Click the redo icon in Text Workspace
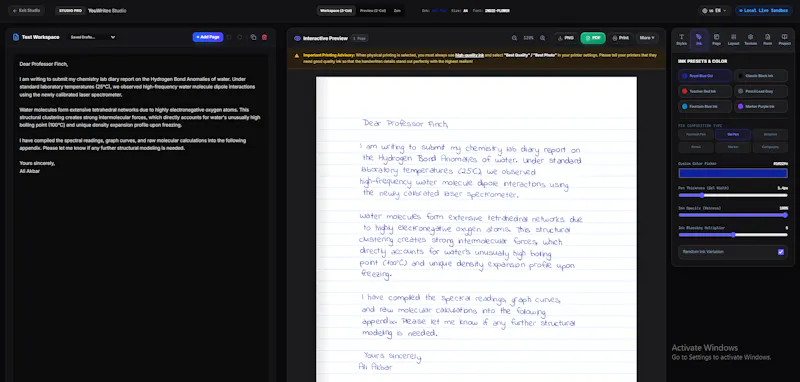800x382 pixels. [240, 37]
